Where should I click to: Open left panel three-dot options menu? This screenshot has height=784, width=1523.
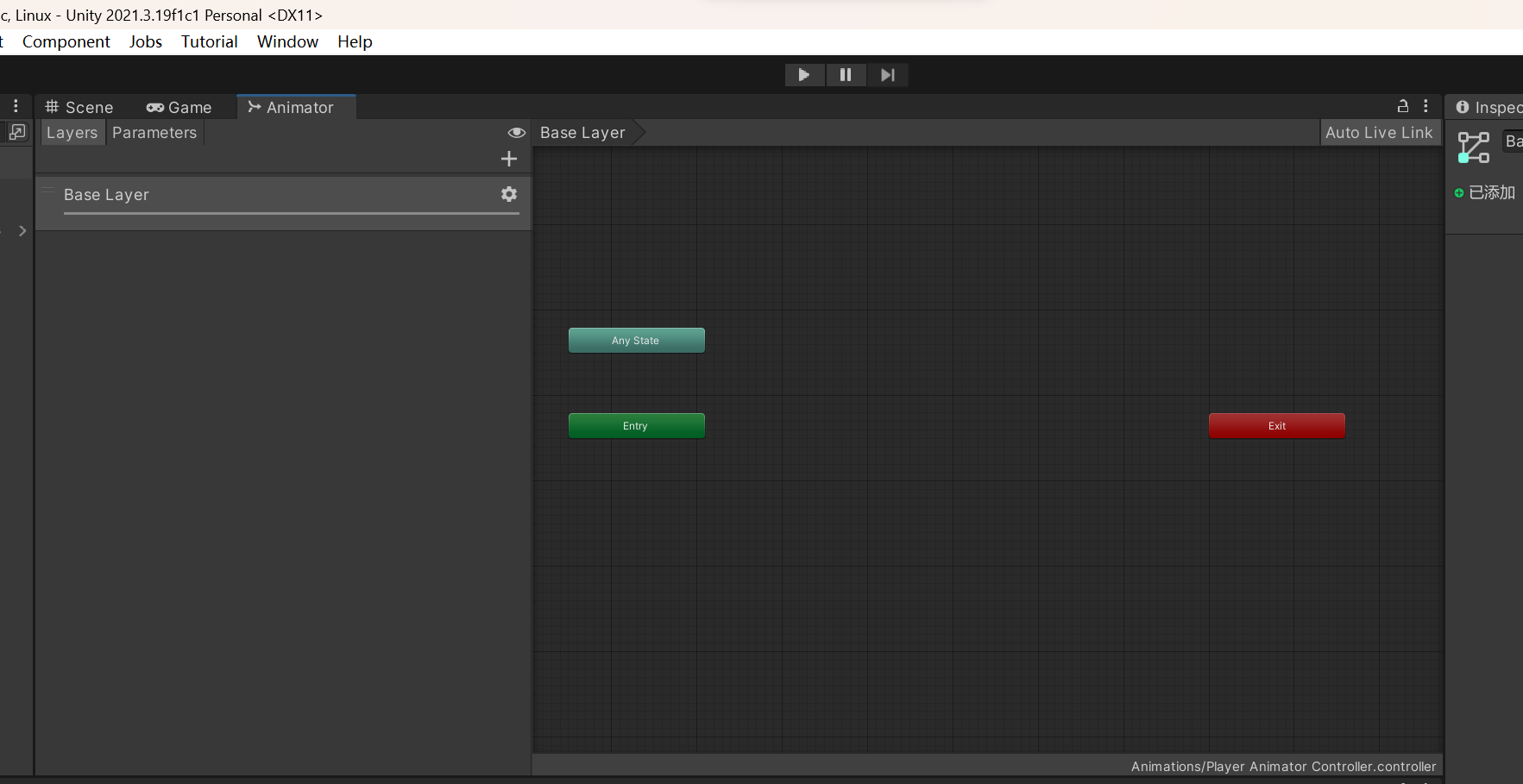pos(16,106)
